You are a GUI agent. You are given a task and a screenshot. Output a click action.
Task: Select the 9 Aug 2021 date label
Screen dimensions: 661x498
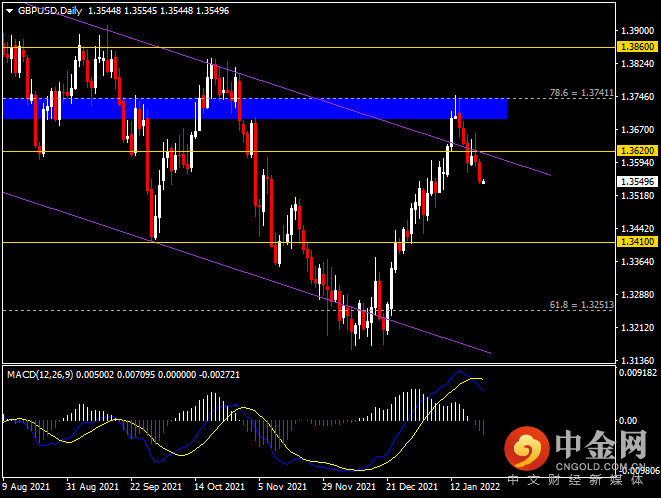click(26, 487)
